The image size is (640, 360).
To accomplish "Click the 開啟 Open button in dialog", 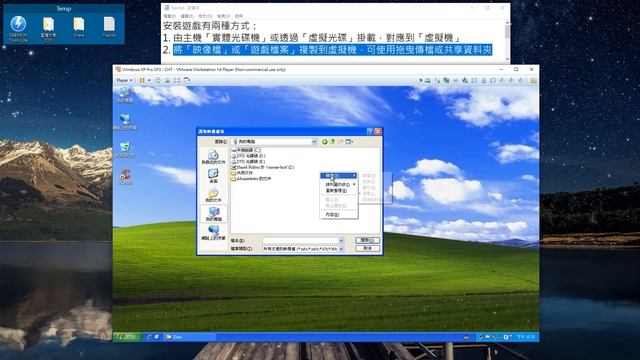I will click(x=367, y=240).
